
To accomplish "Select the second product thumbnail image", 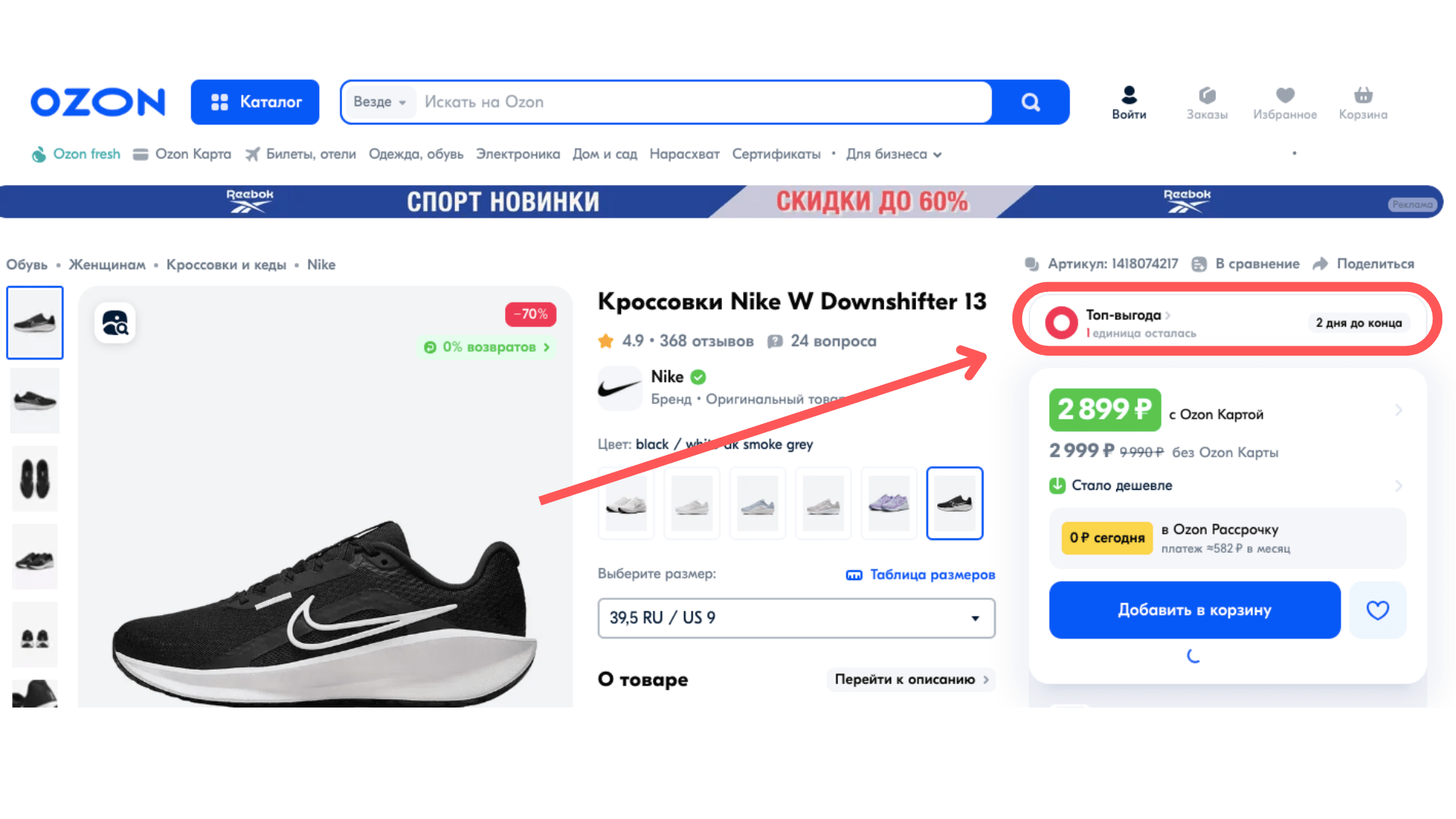I will (35, 400).
